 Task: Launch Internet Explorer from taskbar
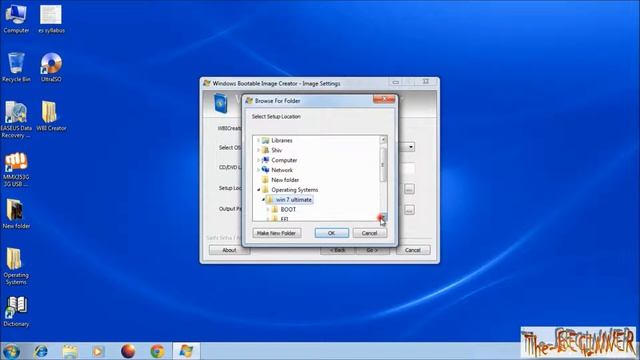tap(41, 351)
